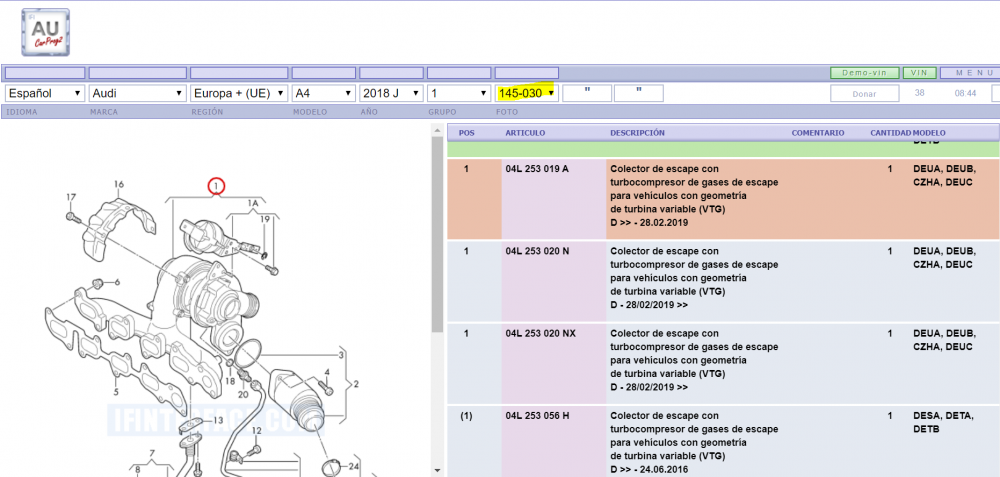Click diagram callout number 7
The width and height of the screenshot is (1000, 477).
coord(152,453)
